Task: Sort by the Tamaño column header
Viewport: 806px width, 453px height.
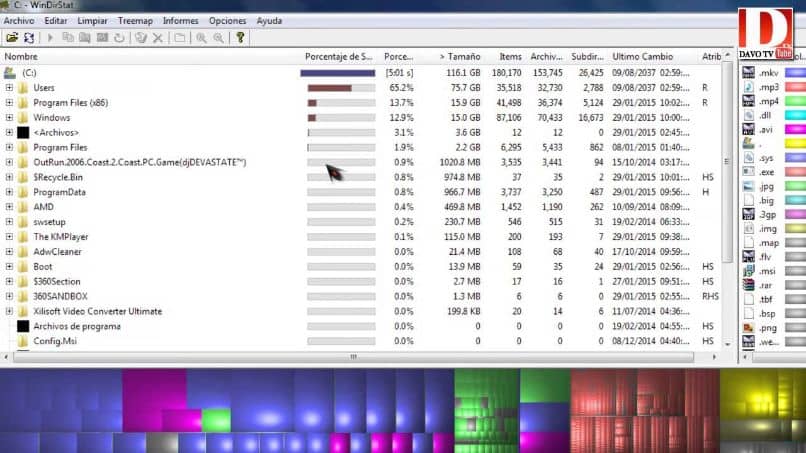Action: pyautogui.click(x=460, y=57)
